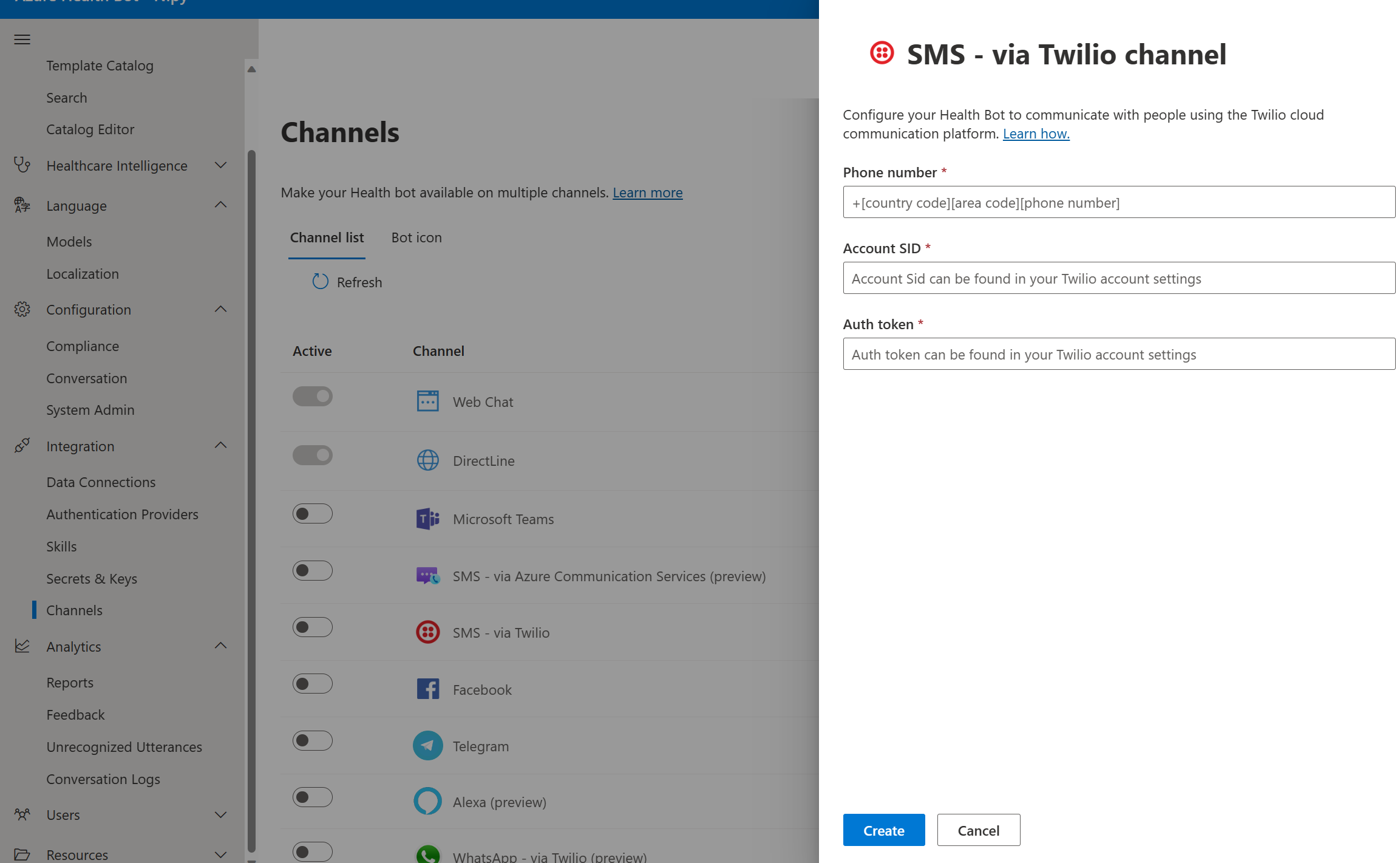1400x863 pixels.
Task: Select the Channel List tab
Action: (327, 237)
